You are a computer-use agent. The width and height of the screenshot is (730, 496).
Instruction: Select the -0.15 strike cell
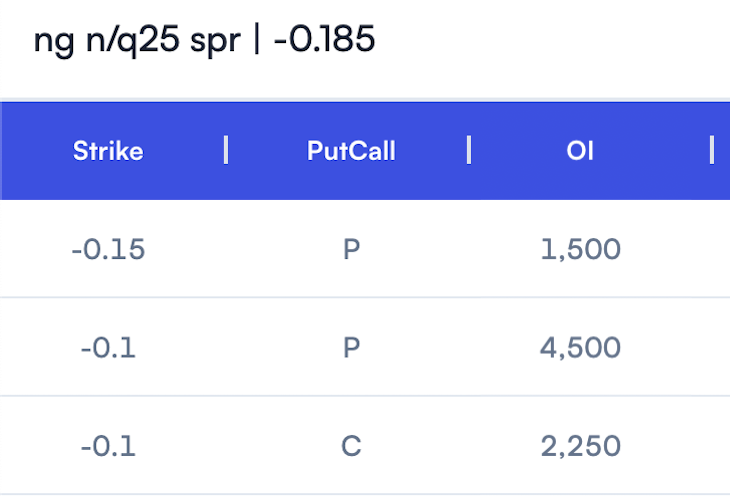[108, 249]
